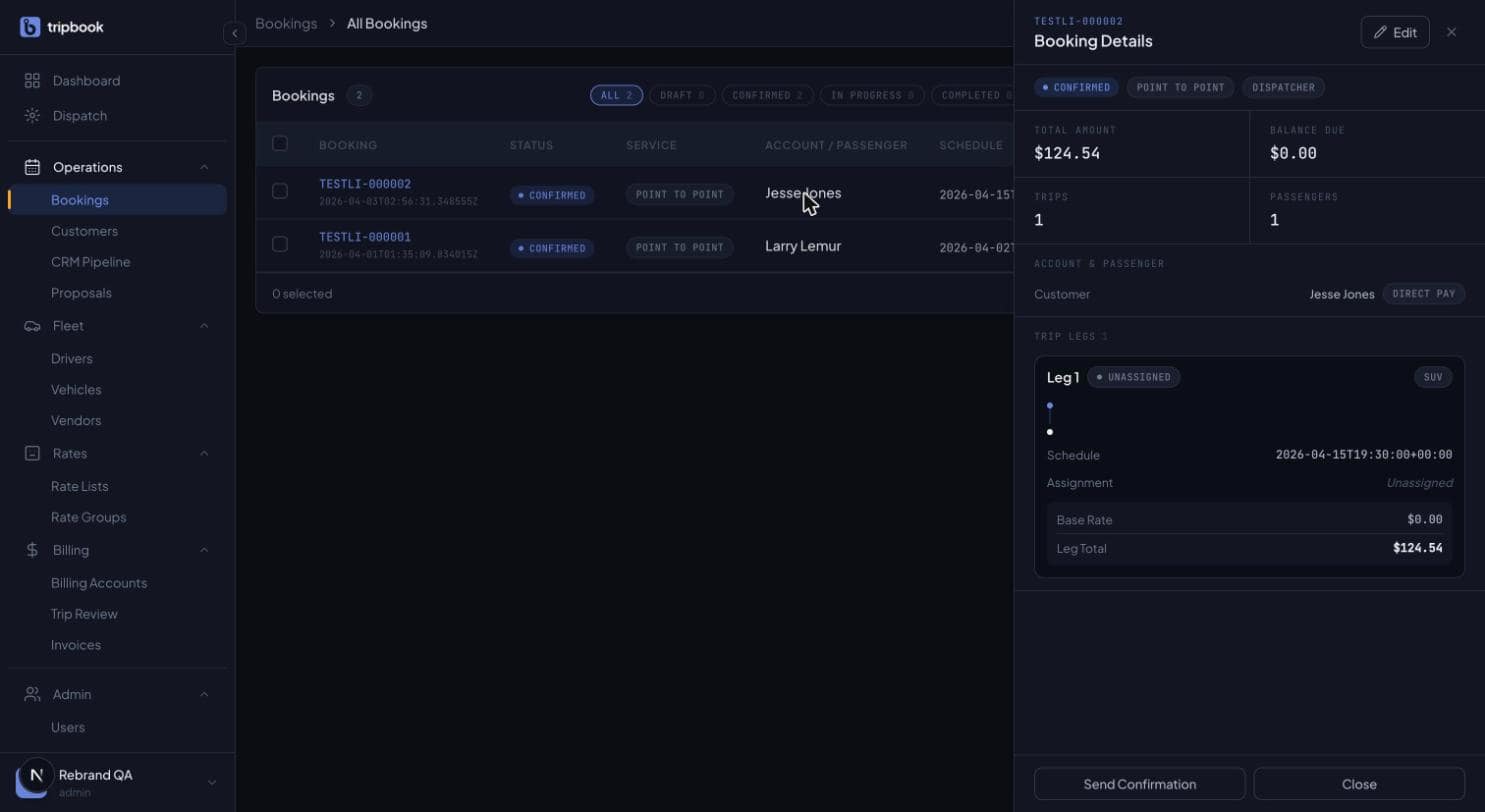
Task: Click passenger Jesse Jones in the table
Action: (803, 193)
